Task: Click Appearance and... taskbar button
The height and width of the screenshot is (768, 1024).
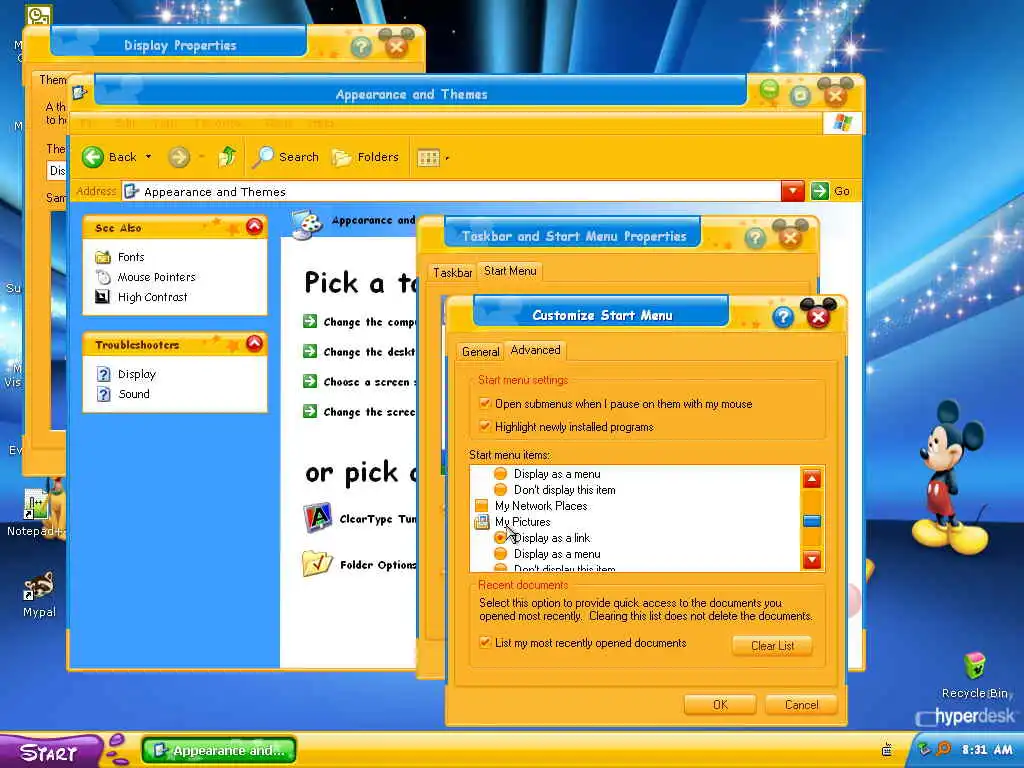Action: (x=219, y=750)
